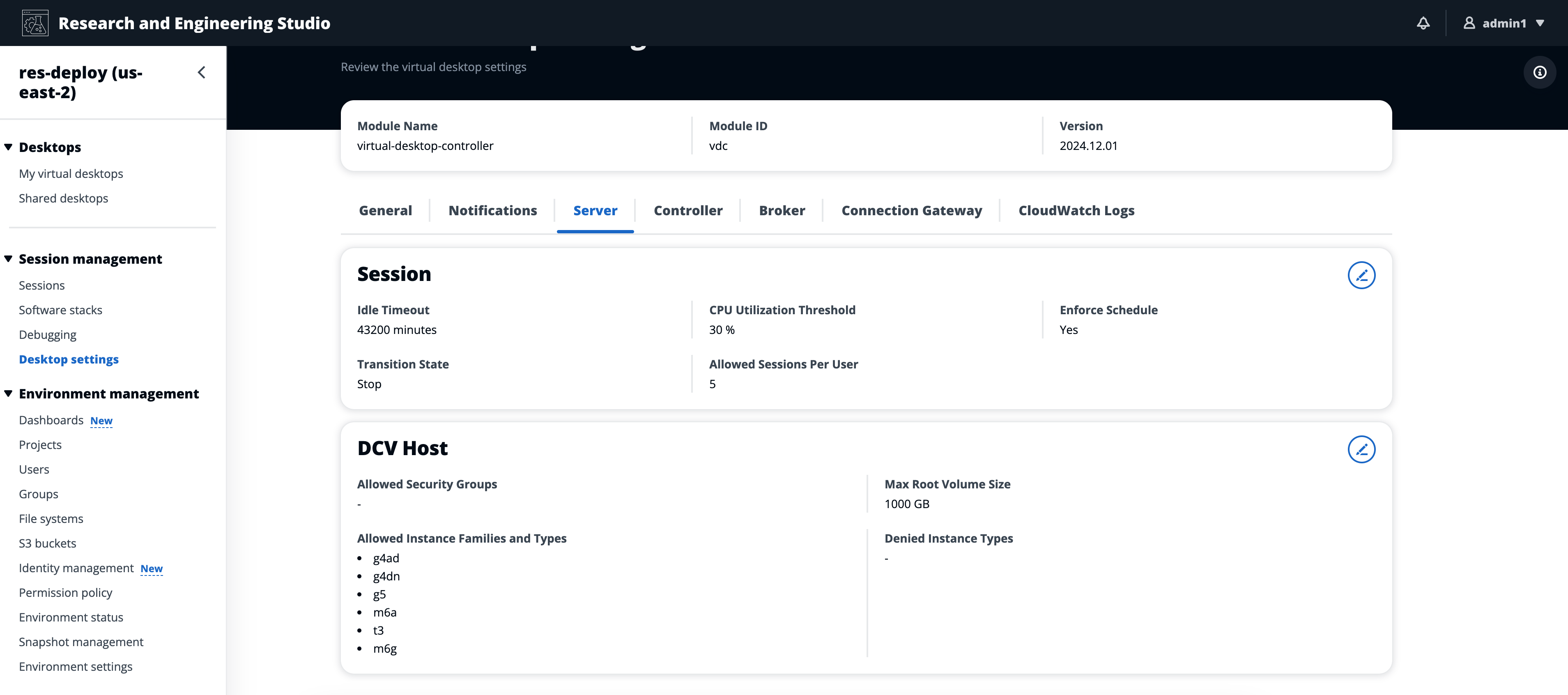Image resolution: width=1568 pixels, height=695 pixels.
Task: Open the notifications bell icon
Action: pyautogui.click(x=1423, y=23)
